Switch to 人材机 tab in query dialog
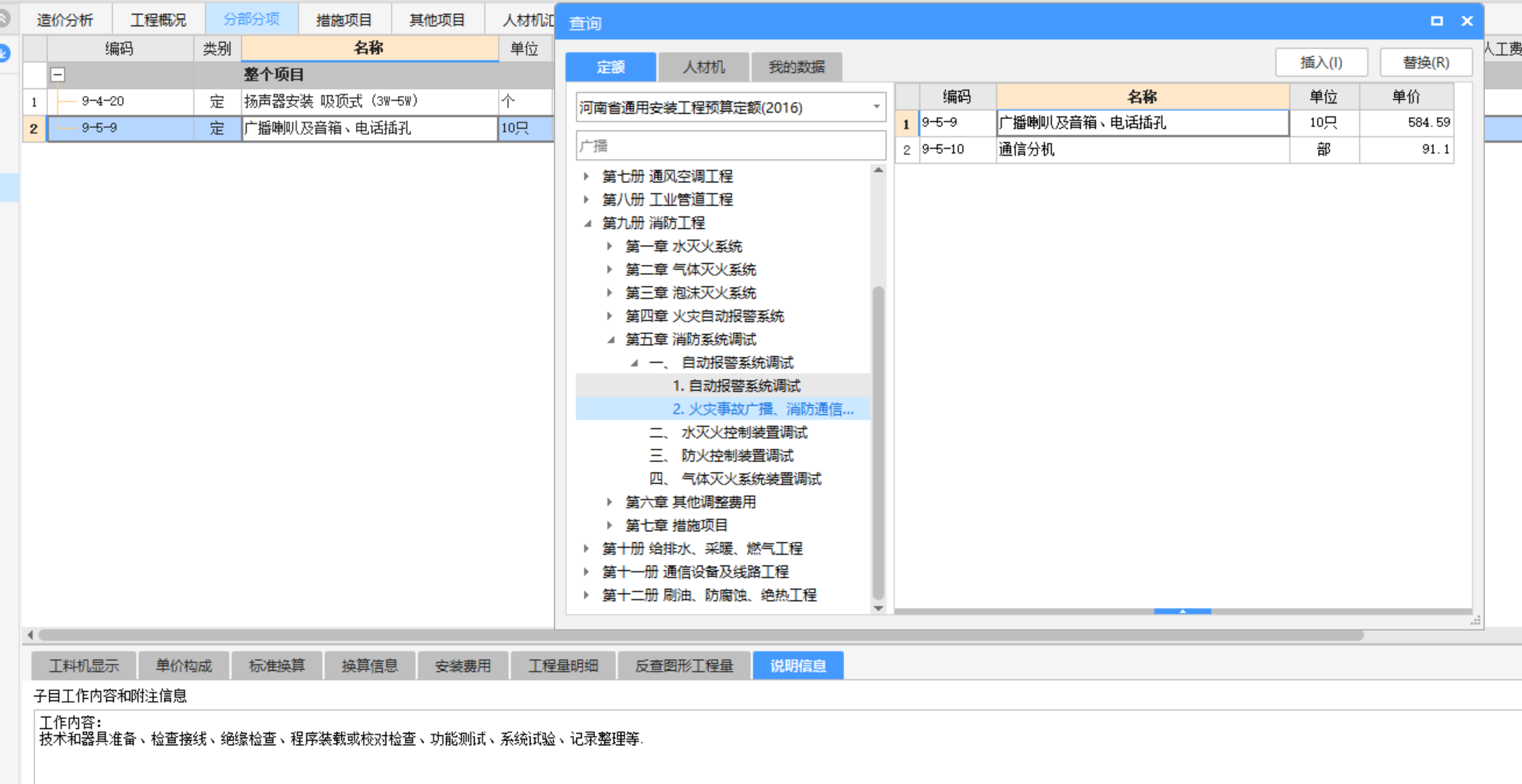The height and width of the screenshot is (784, 1522). click(704, 67)
